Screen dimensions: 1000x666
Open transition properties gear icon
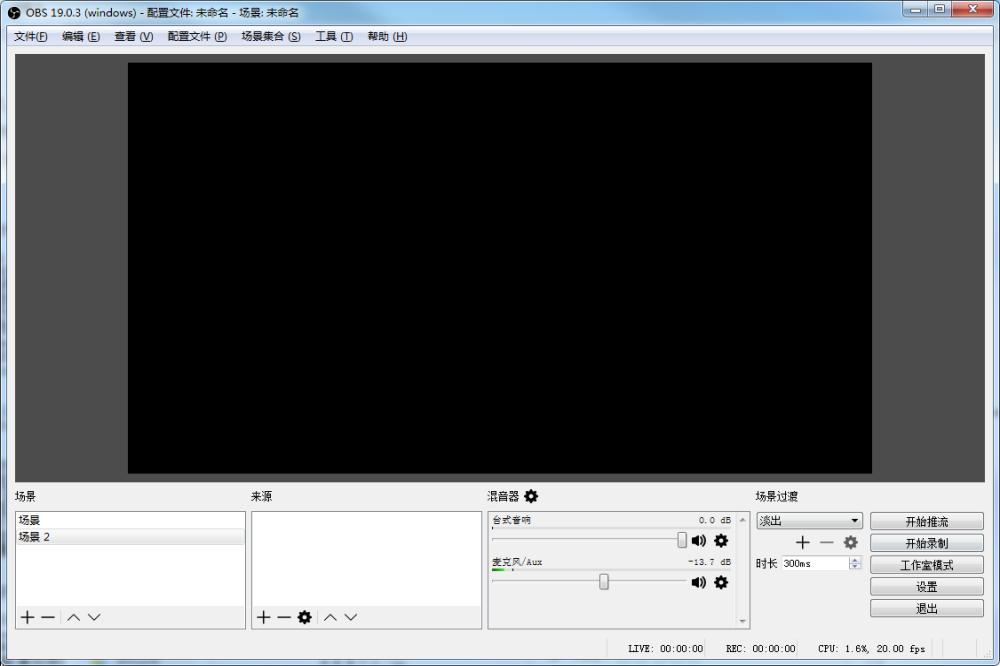[850, 542]
